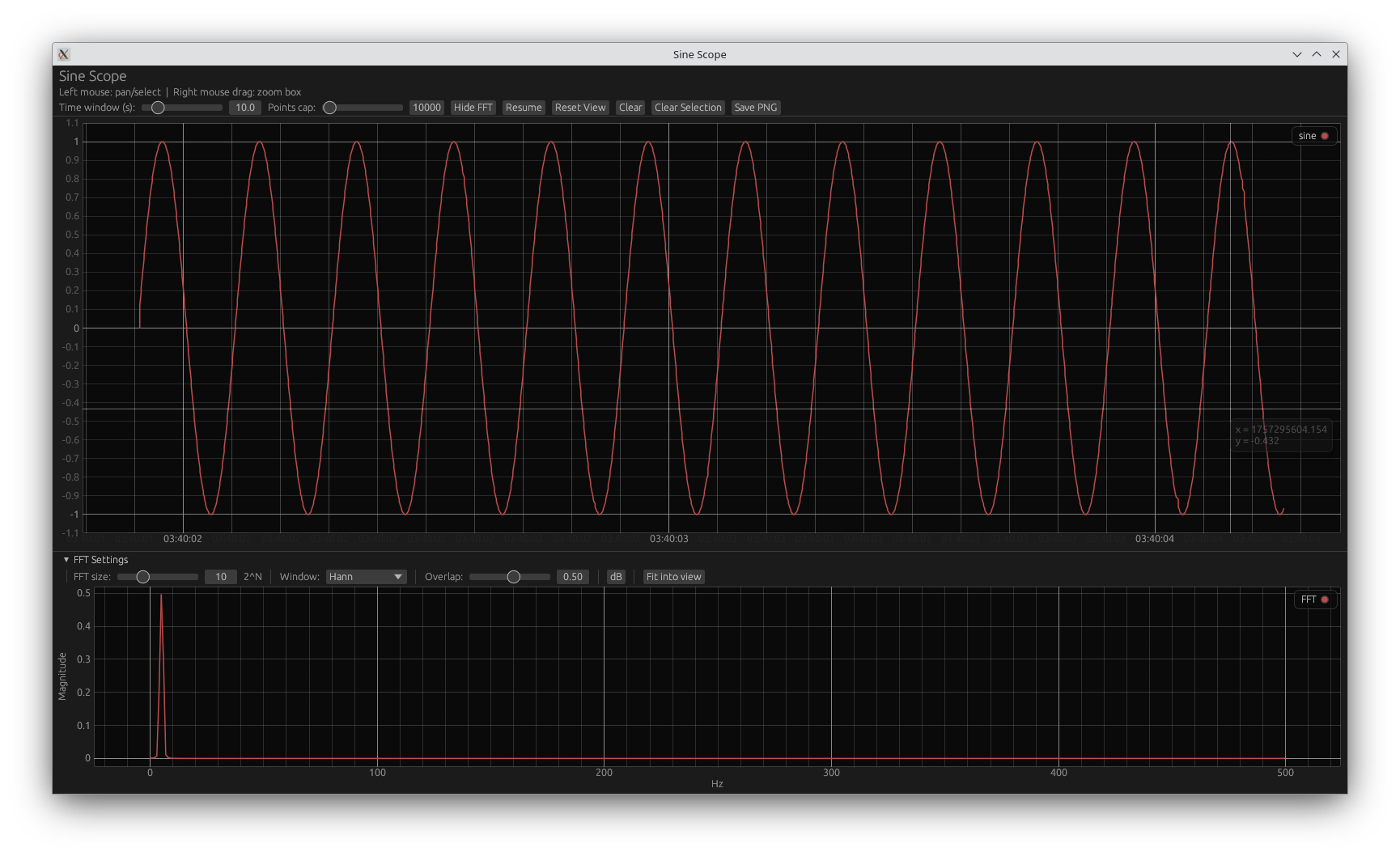The height and width of the screenshot is (856, 1400).
Task: Collapse the FFT Settings section
Action: [x=66, y=559]
